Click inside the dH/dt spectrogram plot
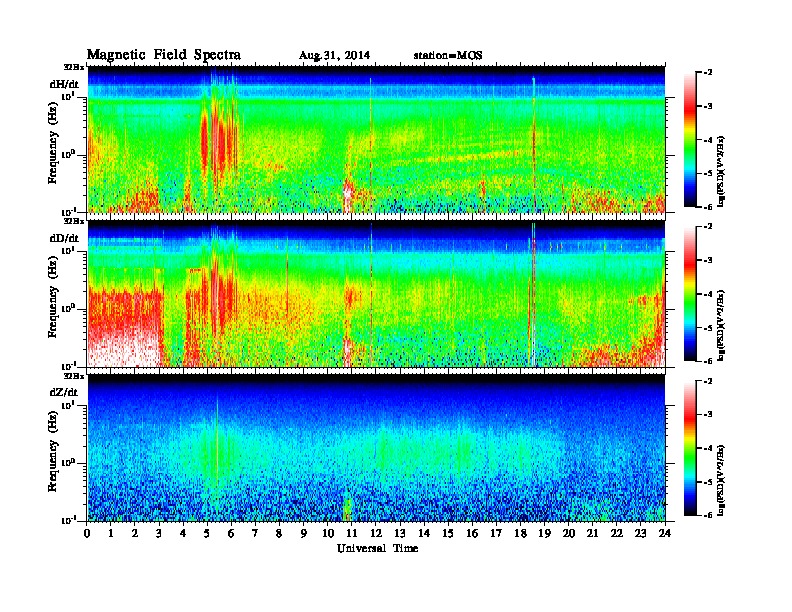 [x=376, y=139]
